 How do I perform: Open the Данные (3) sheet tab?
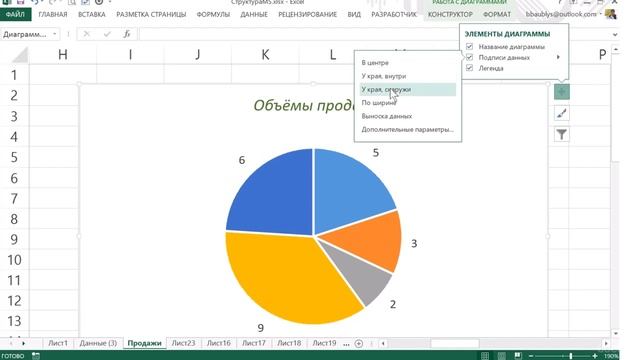pos(98,343)
